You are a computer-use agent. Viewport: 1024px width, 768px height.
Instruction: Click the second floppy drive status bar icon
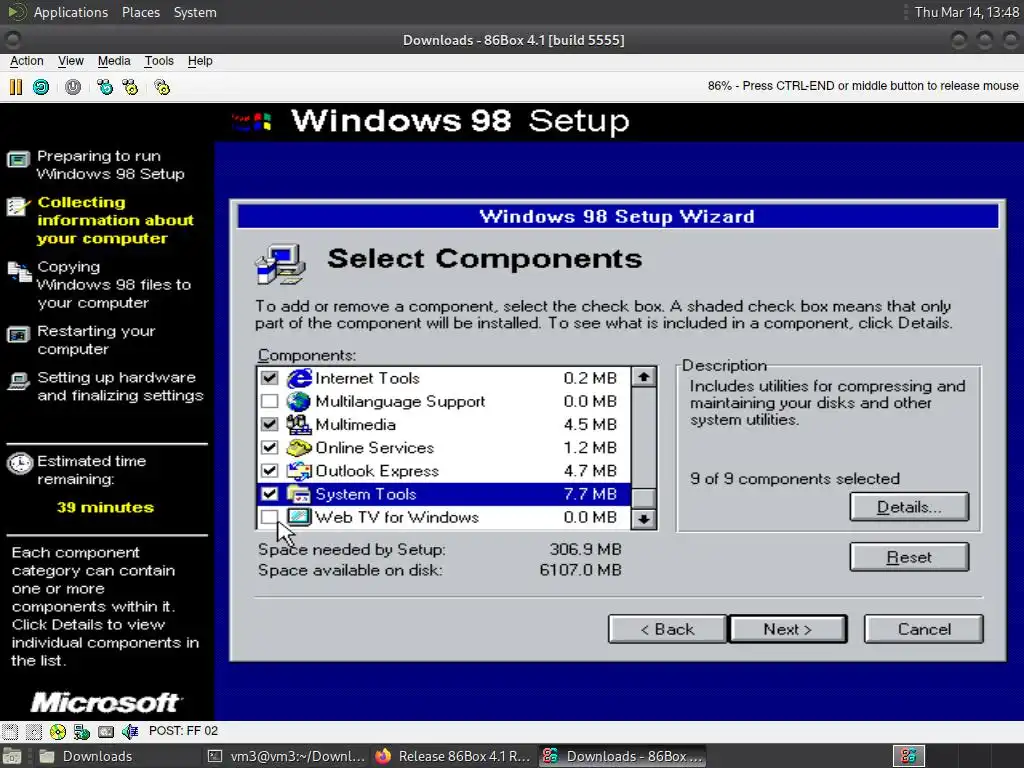tap(33, 731)
